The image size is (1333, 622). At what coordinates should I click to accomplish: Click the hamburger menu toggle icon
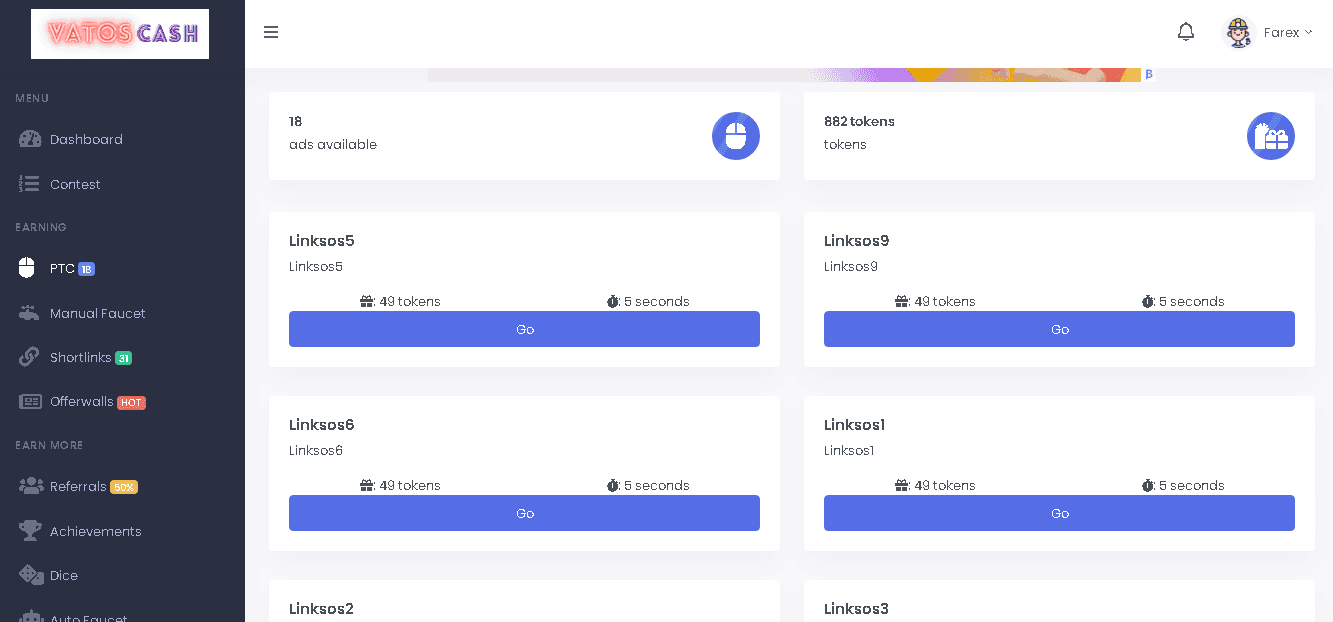click(x=271, y=32)
